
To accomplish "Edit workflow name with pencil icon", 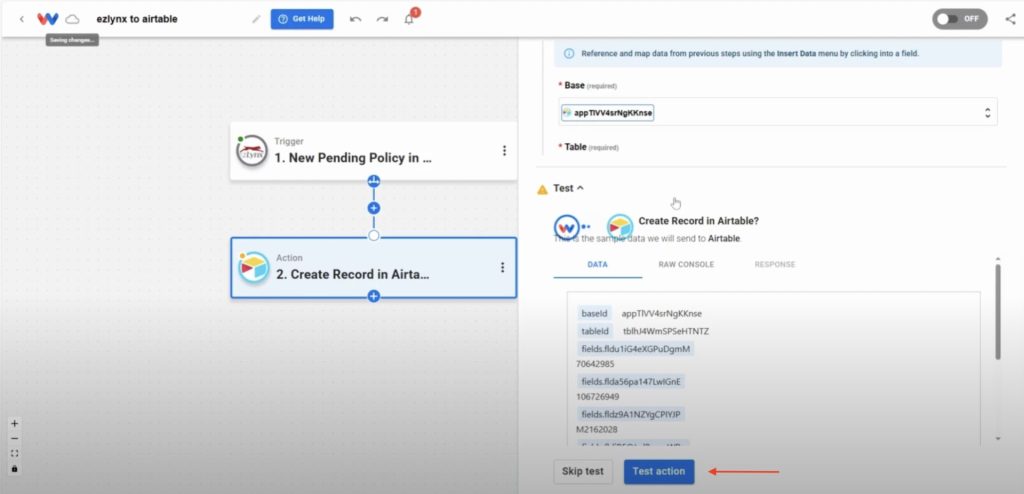I will pos(256,19).
